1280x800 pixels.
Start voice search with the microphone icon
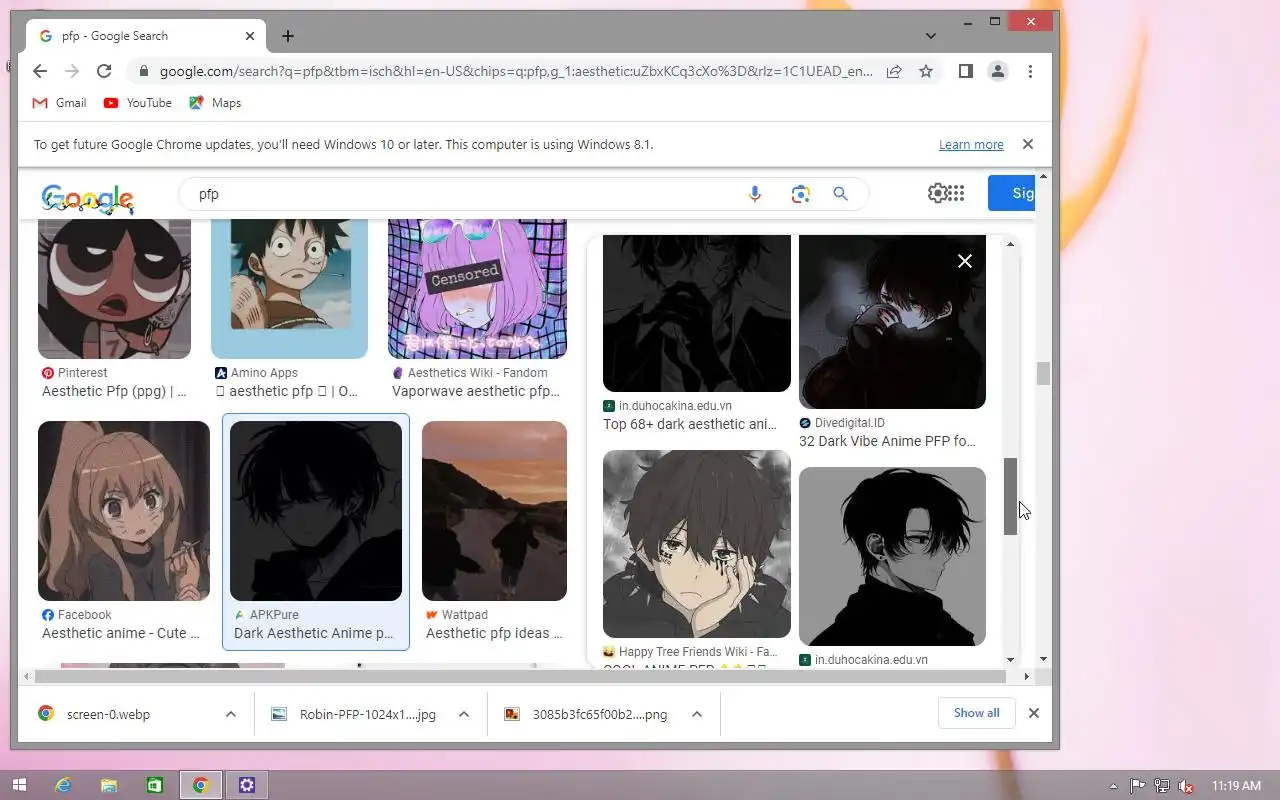[x=755, y=194]
